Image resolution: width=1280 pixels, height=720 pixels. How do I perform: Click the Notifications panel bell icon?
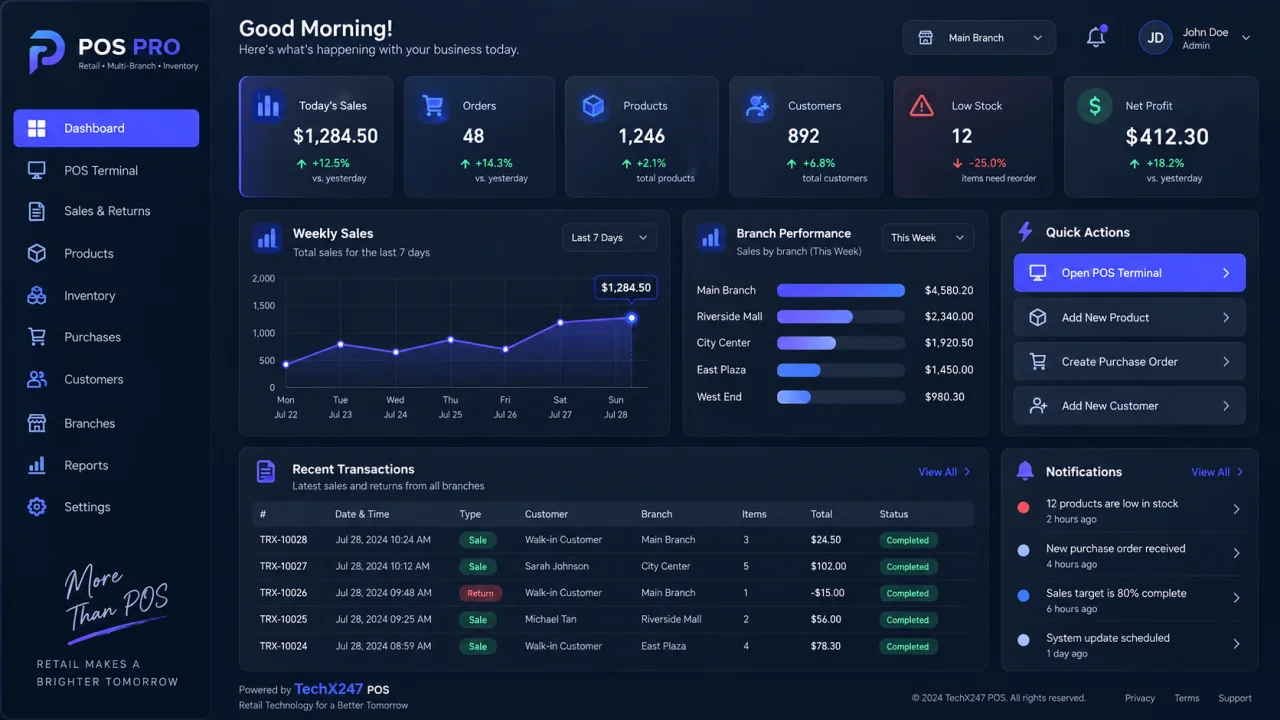point(1025,471)
